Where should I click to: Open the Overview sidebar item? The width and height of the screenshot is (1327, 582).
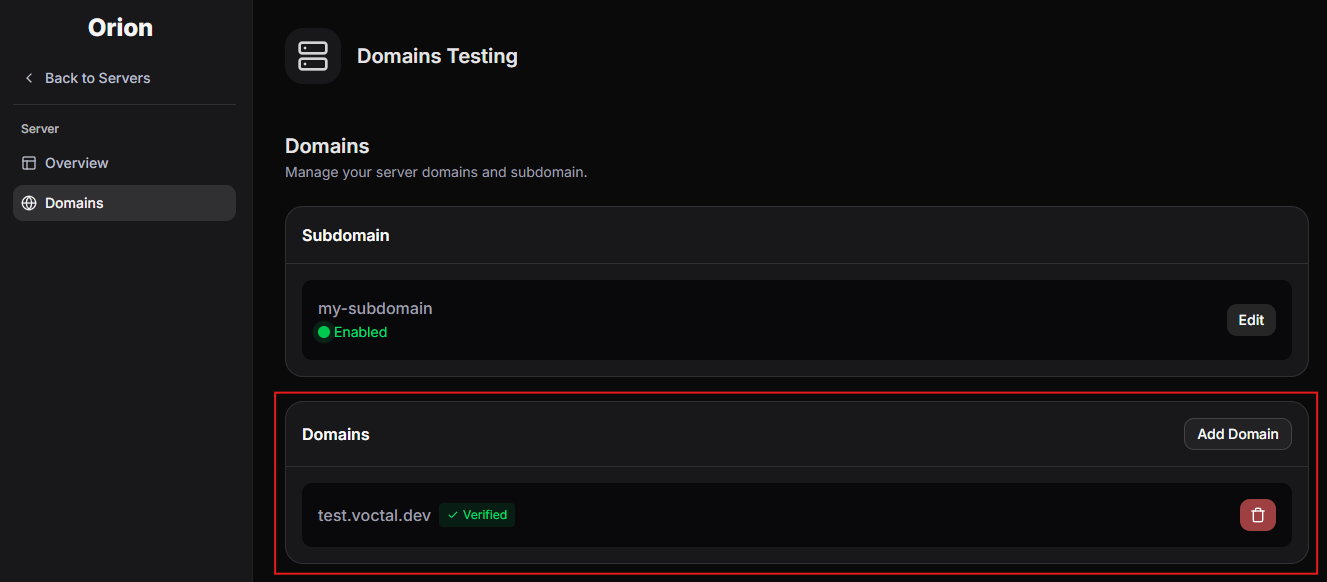124,163
